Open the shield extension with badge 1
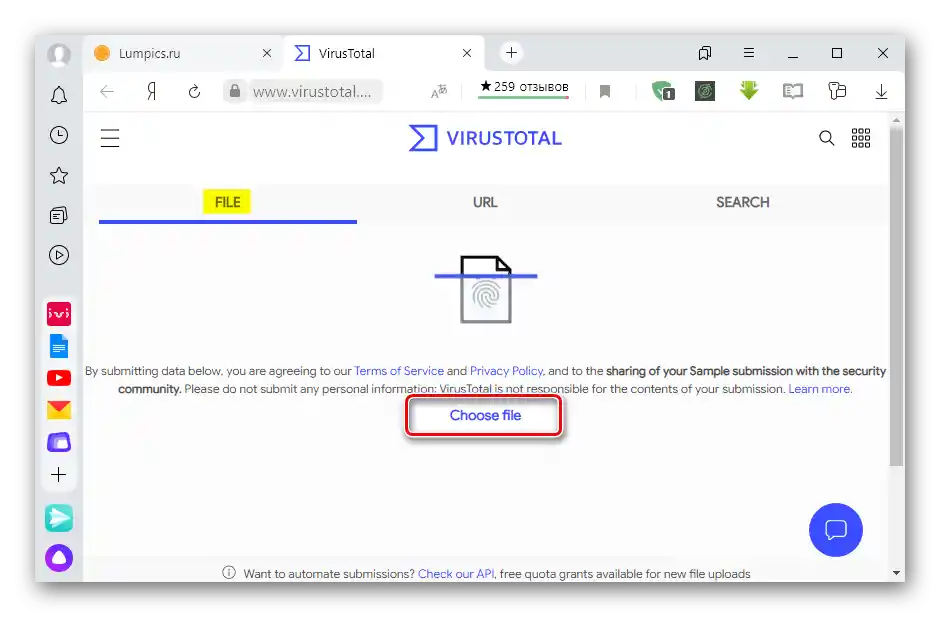Viewport: 940px width, 627px height. (663, 91)
